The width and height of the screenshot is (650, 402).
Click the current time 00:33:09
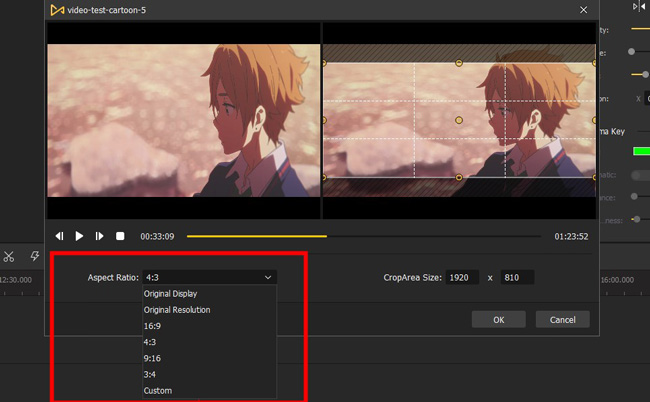tap(157, 236)
